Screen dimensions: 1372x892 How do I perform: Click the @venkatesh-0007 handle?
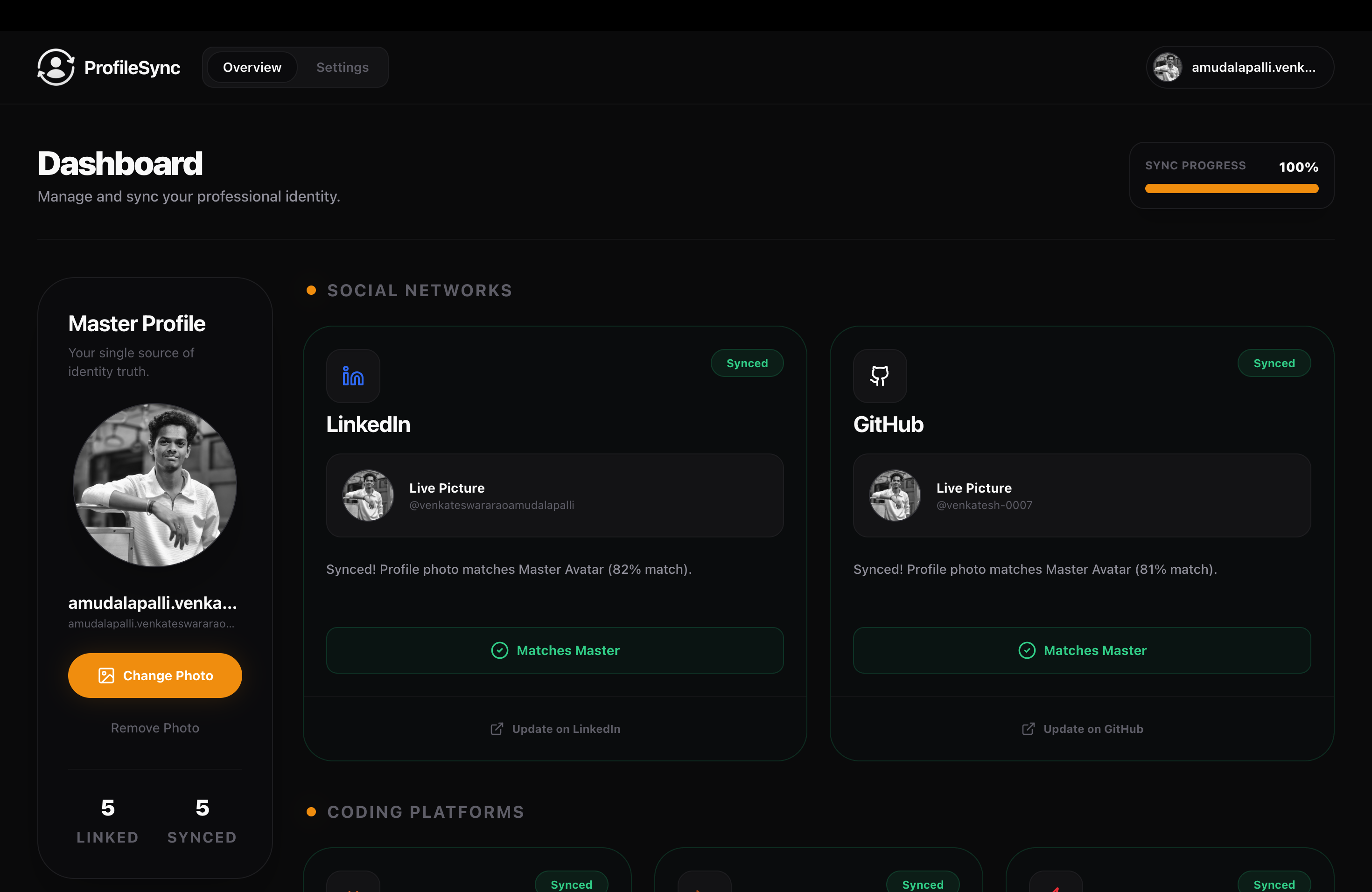(984, 505)
